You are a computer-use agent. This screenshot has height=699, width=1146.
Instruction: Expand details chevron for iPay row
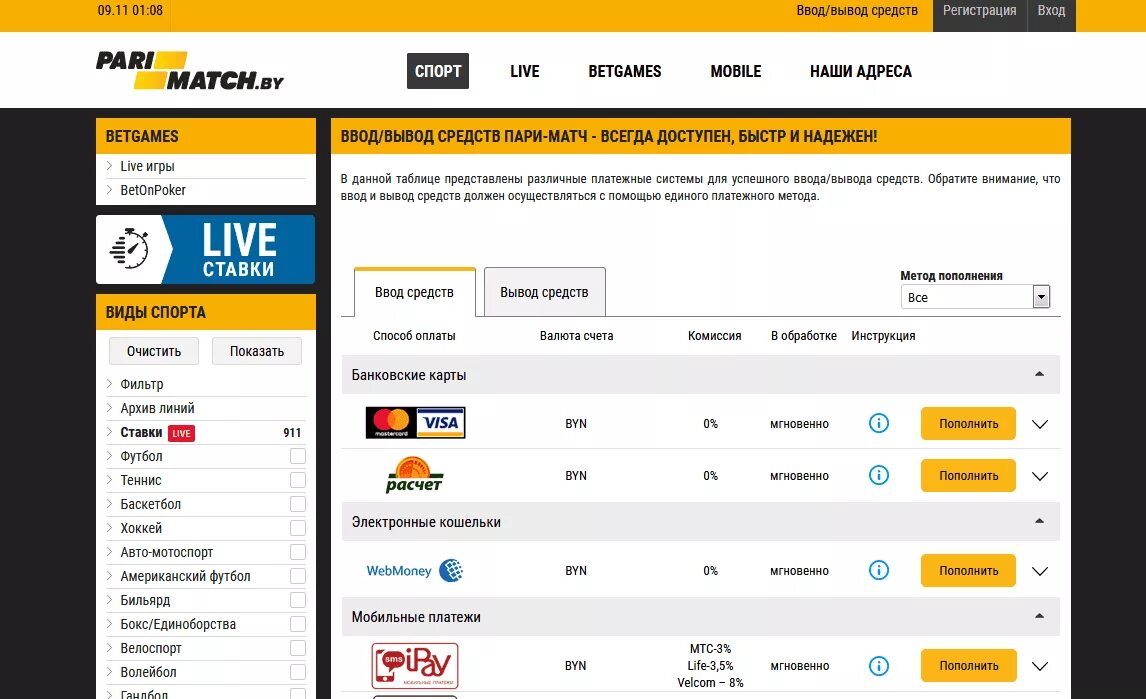tap(1039, 666)
